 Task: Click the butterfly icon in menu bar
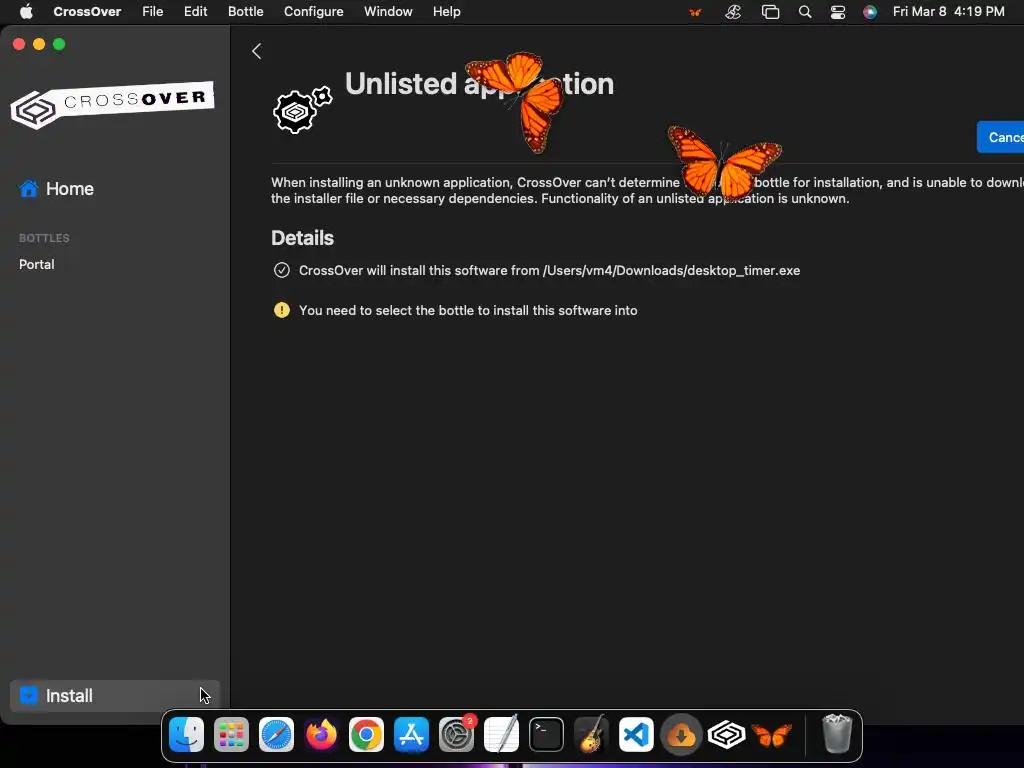(x=695, y=12)
